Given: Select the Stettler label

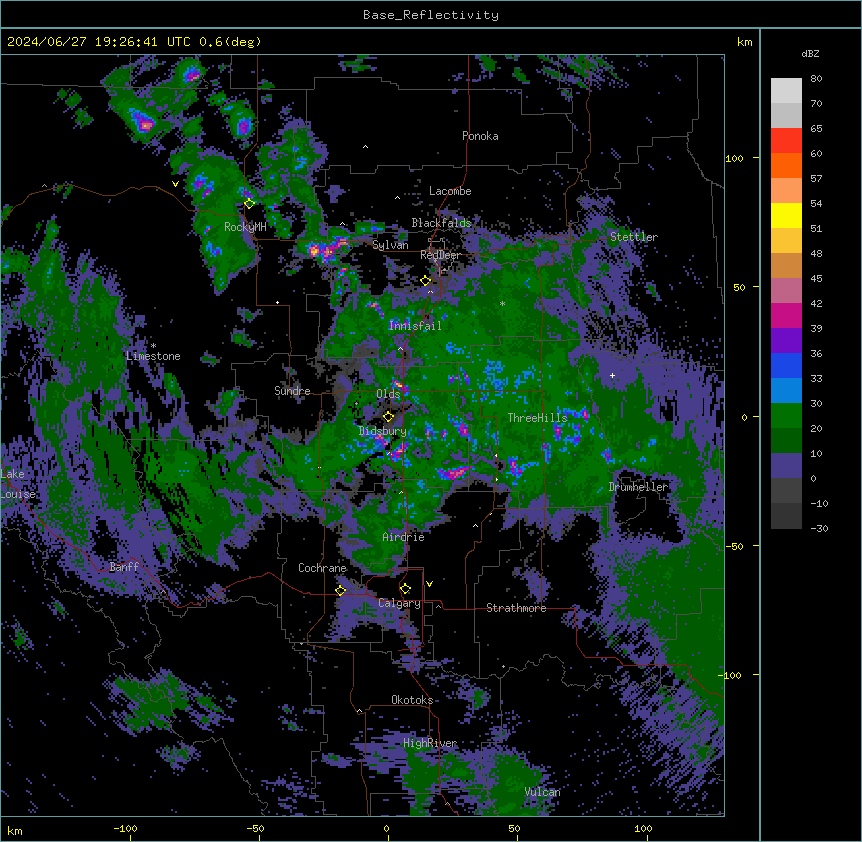Looking at the screenshot, I should click(634, 237).
